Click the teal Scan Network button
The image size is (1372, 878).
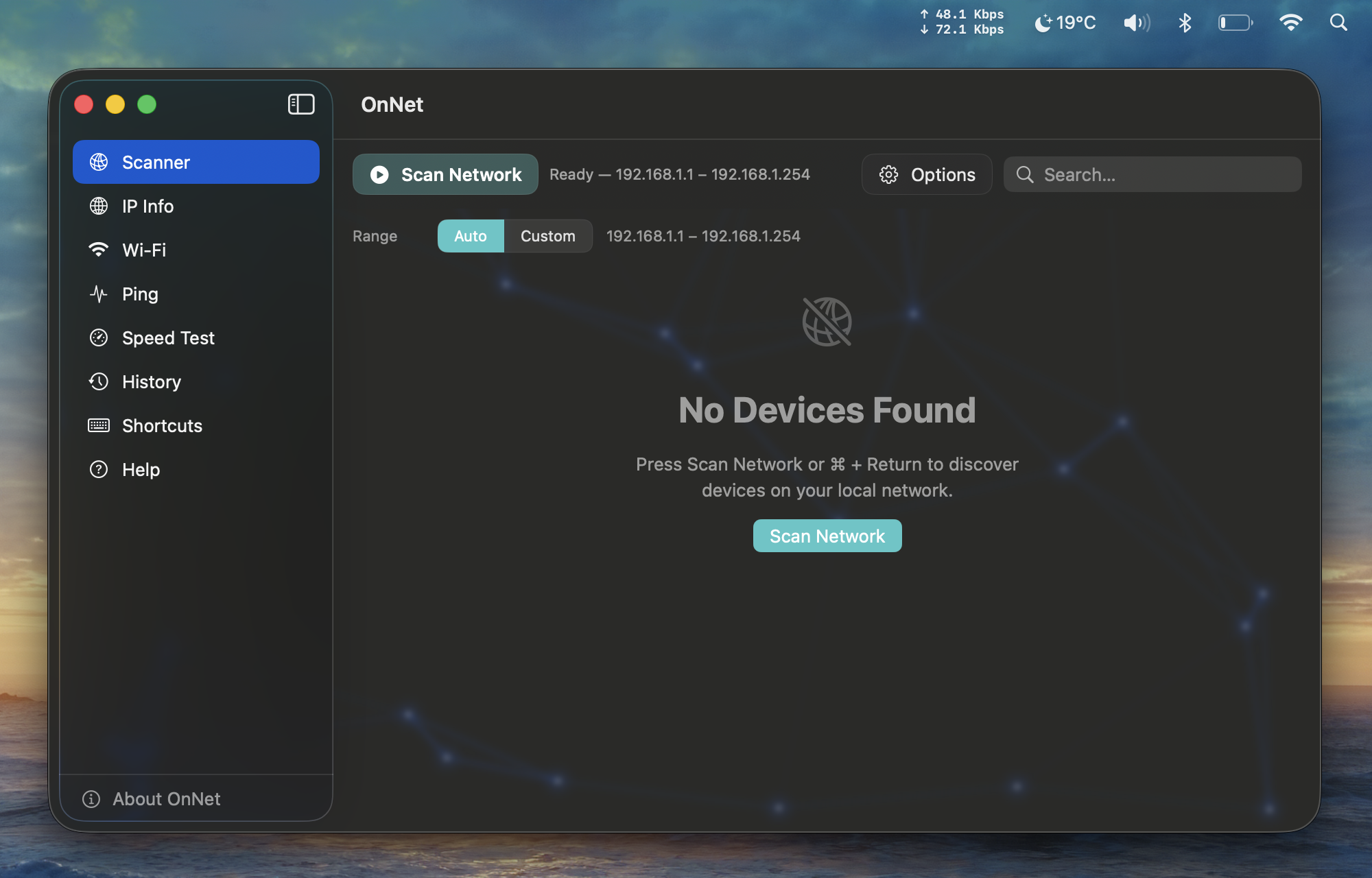coord(827,536)
